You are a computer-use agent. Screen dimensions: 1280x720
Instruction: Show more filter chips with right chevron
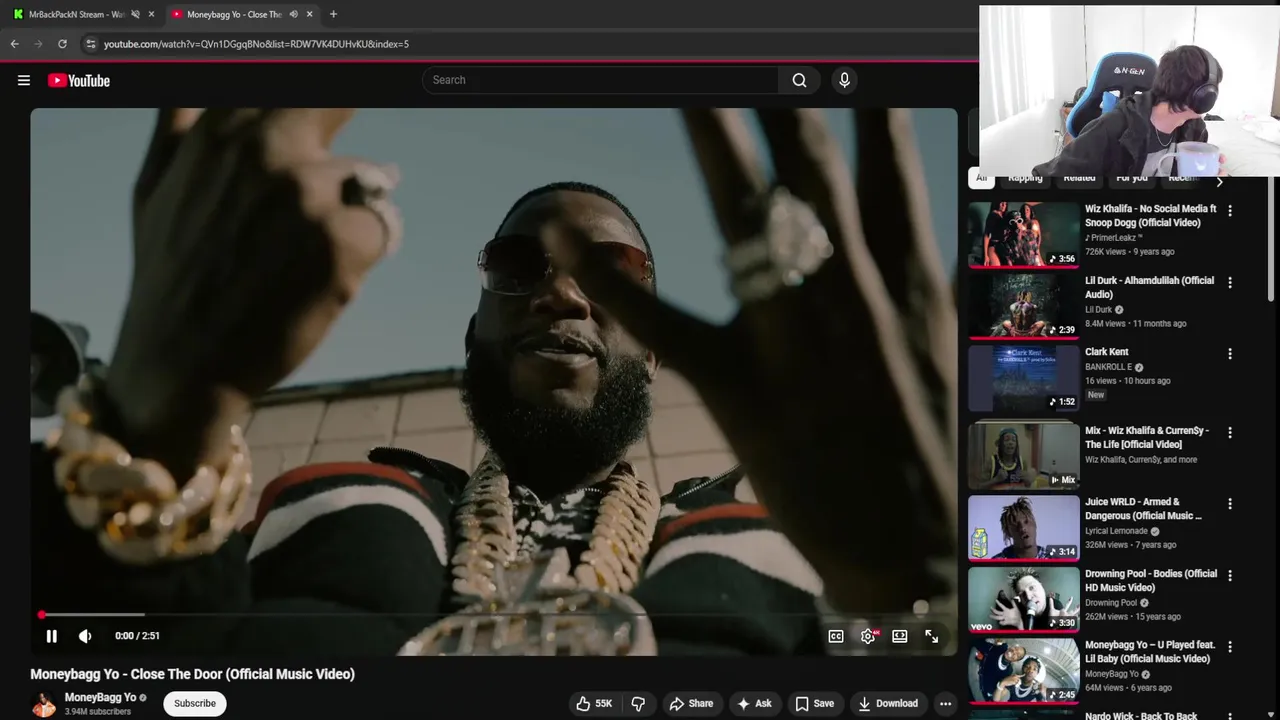pyautogui.click(x=1219, y=181)
